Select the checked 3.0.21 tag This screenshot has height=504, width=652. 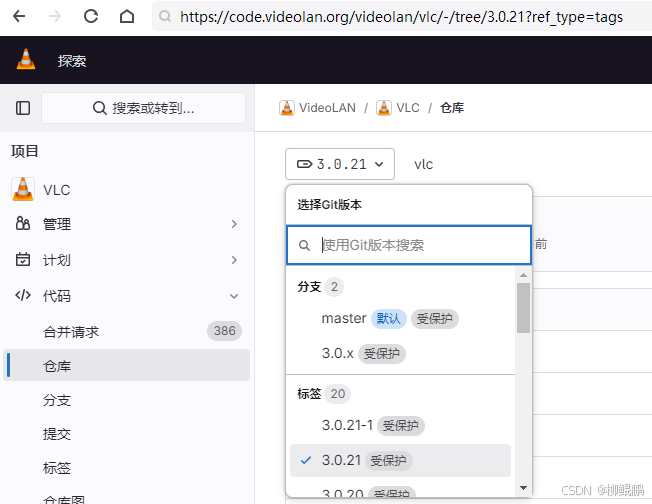pyautogui.click(x=400, y=460)
